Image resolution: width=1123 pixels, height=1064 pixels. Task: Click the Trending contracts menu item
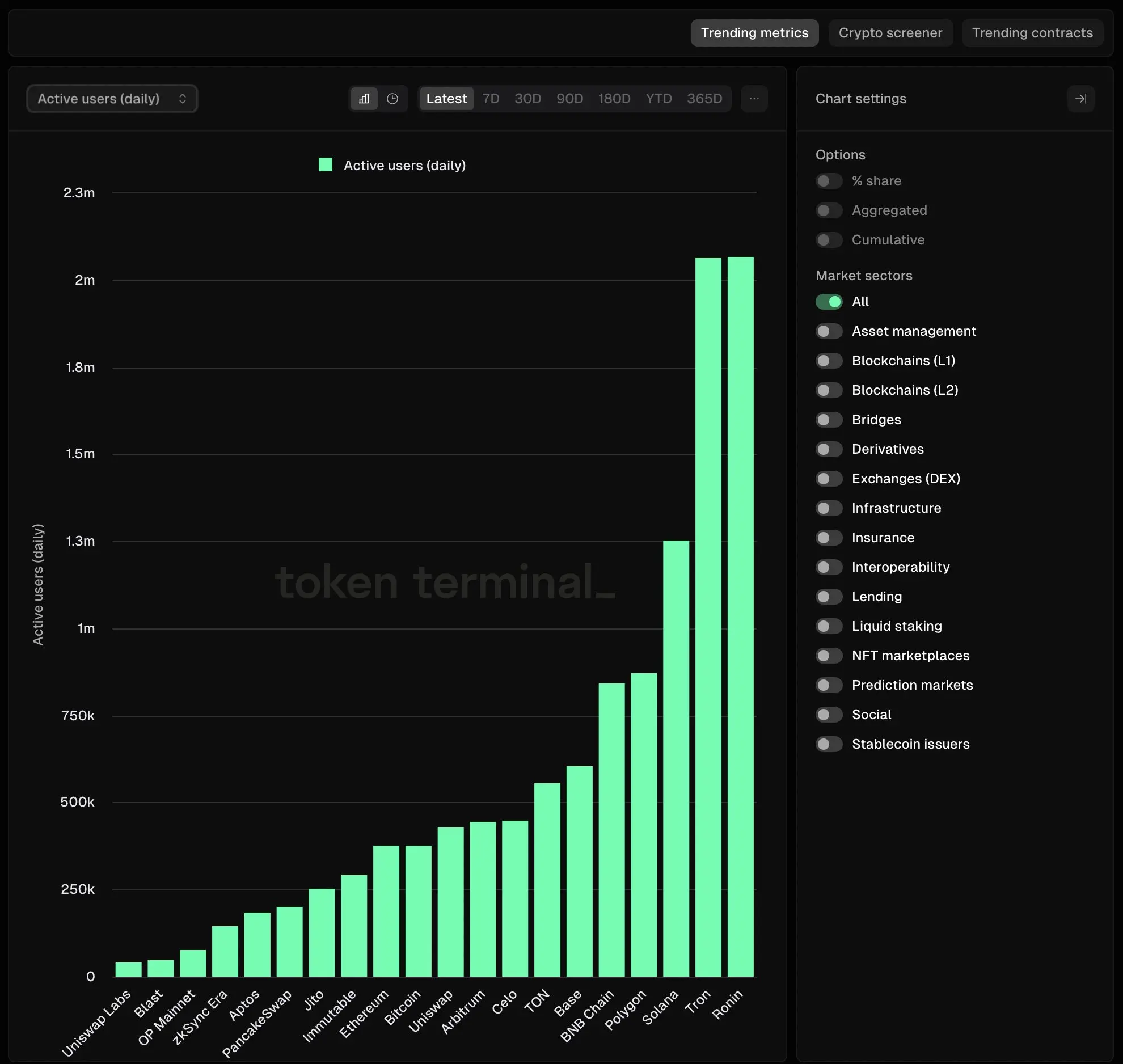(x=1032, y=32)
